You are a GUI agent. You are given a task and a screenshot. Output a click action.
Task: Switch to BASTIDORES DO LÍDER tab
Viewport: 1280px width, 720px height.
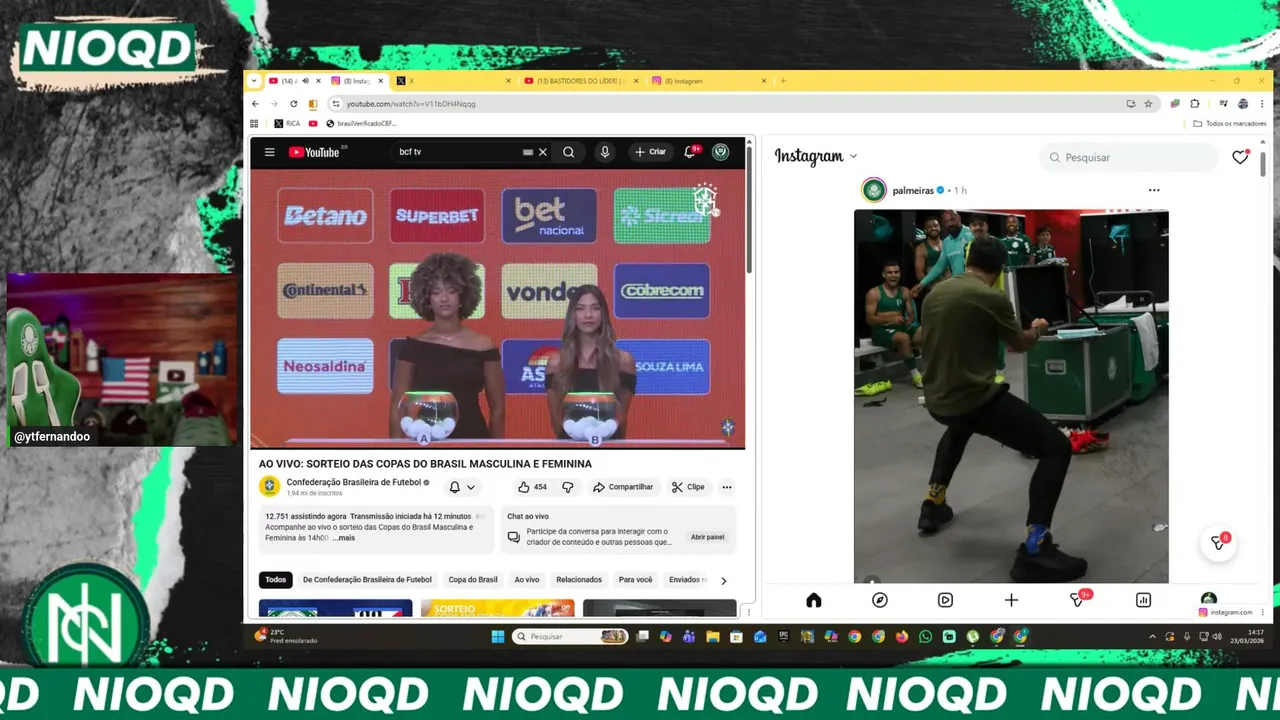tap(582, 81)
